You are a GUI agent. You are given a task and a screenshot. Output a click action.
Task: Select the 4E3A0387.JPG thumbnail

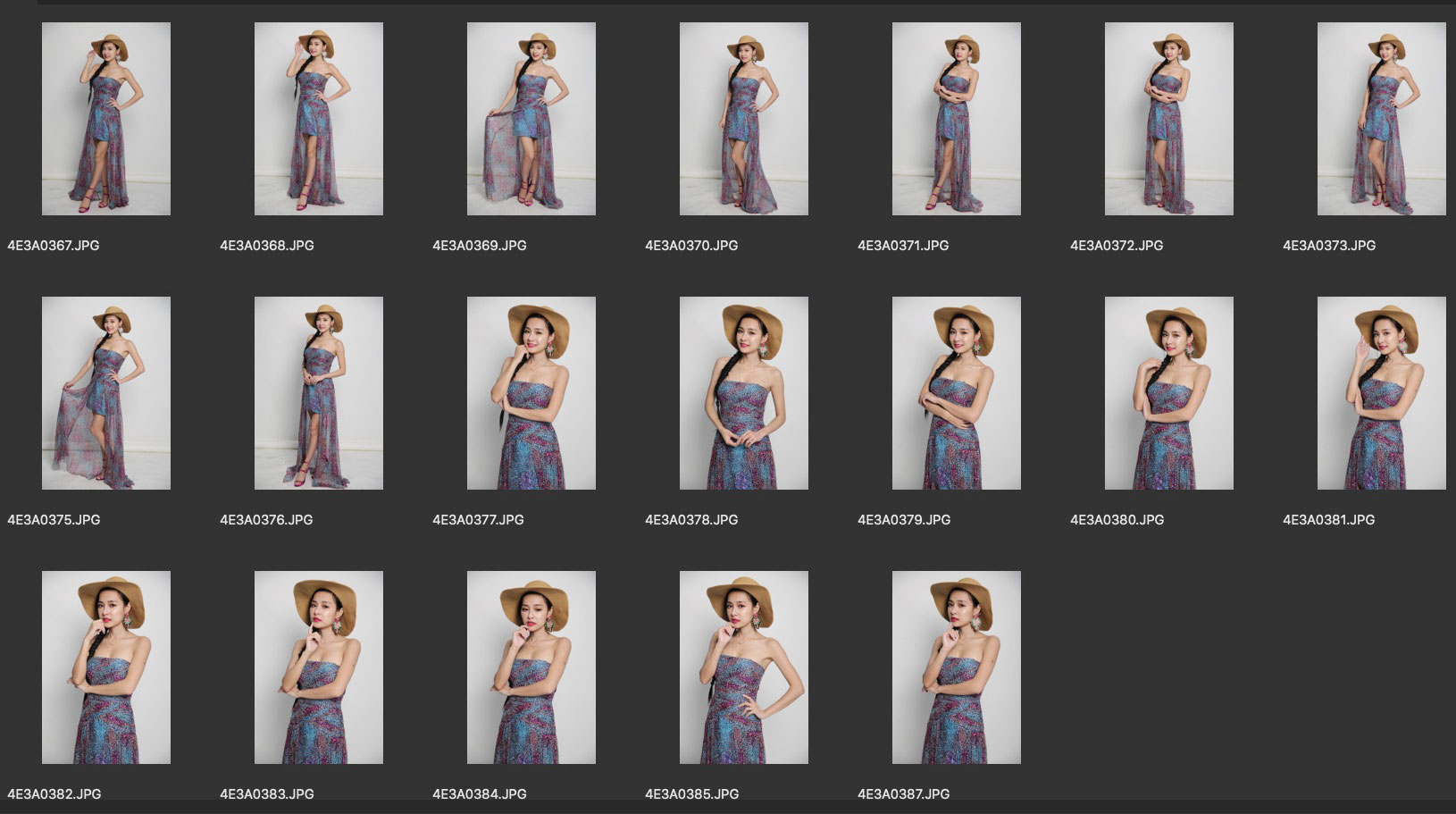[x=957, y=667]
